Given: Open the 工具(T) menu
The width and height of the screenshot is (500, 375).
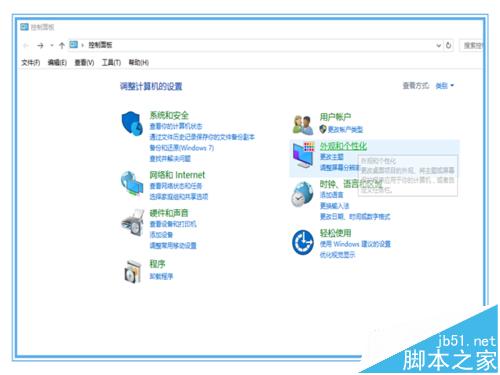Looking at the screenshot, I should [111, 62].
